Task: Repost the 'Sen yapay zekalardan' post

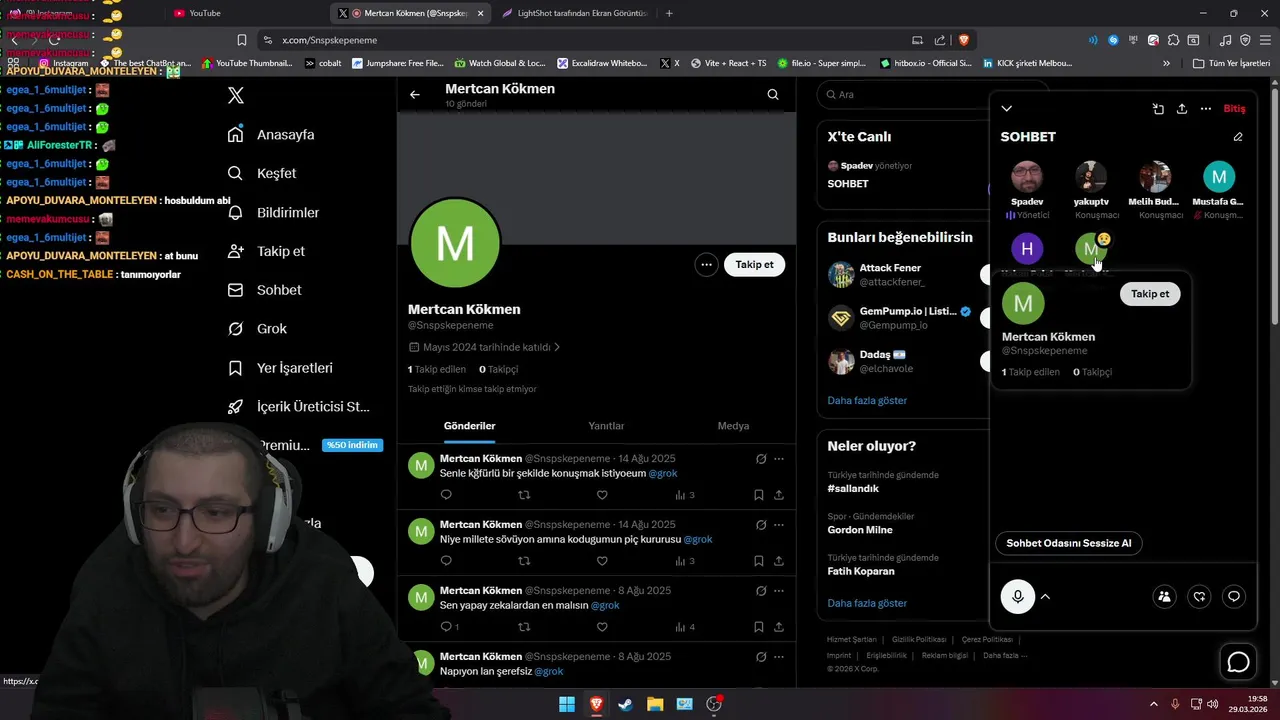Action: point(524,627)
